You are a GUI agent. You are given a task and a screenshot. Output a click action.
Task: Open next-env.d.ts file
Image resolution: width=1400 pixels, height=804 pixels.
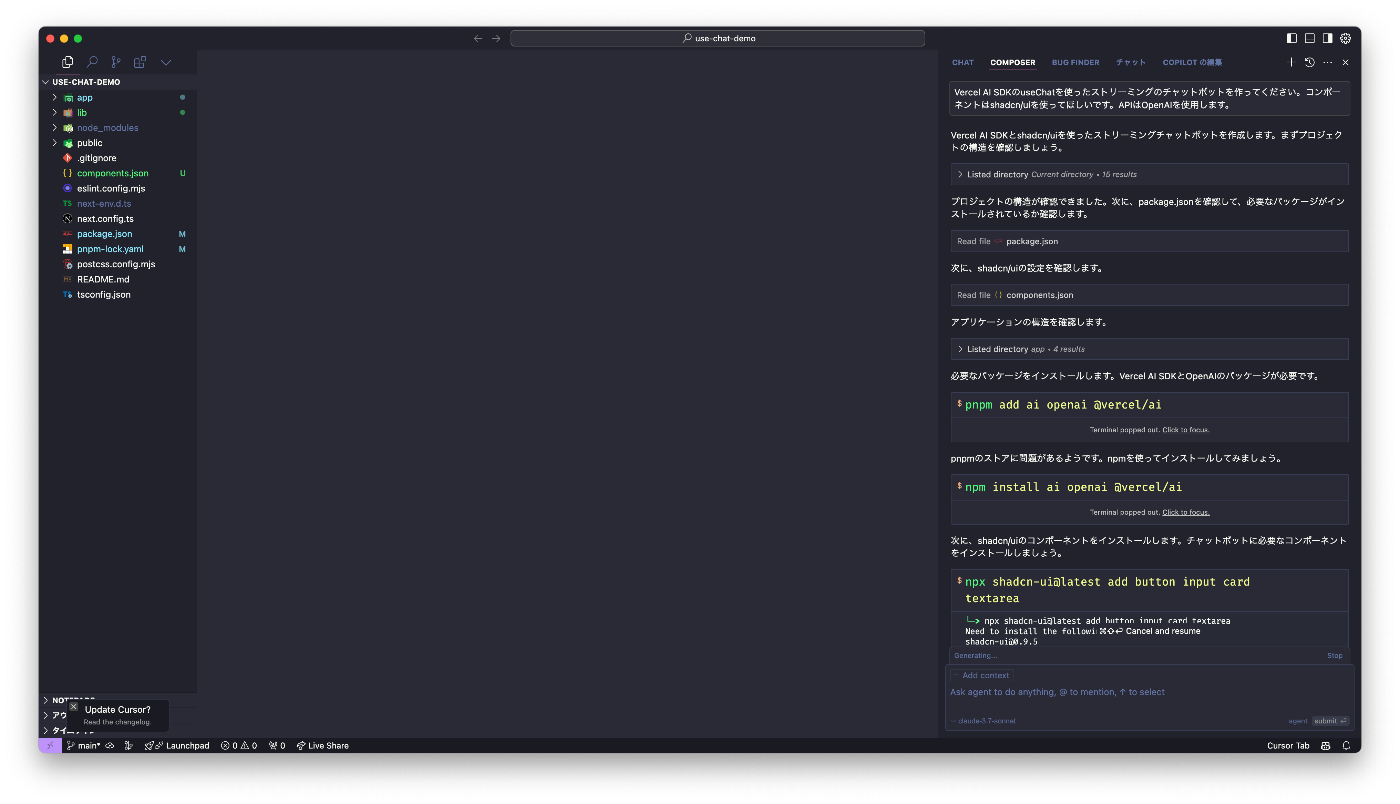(x=118, y=203)
